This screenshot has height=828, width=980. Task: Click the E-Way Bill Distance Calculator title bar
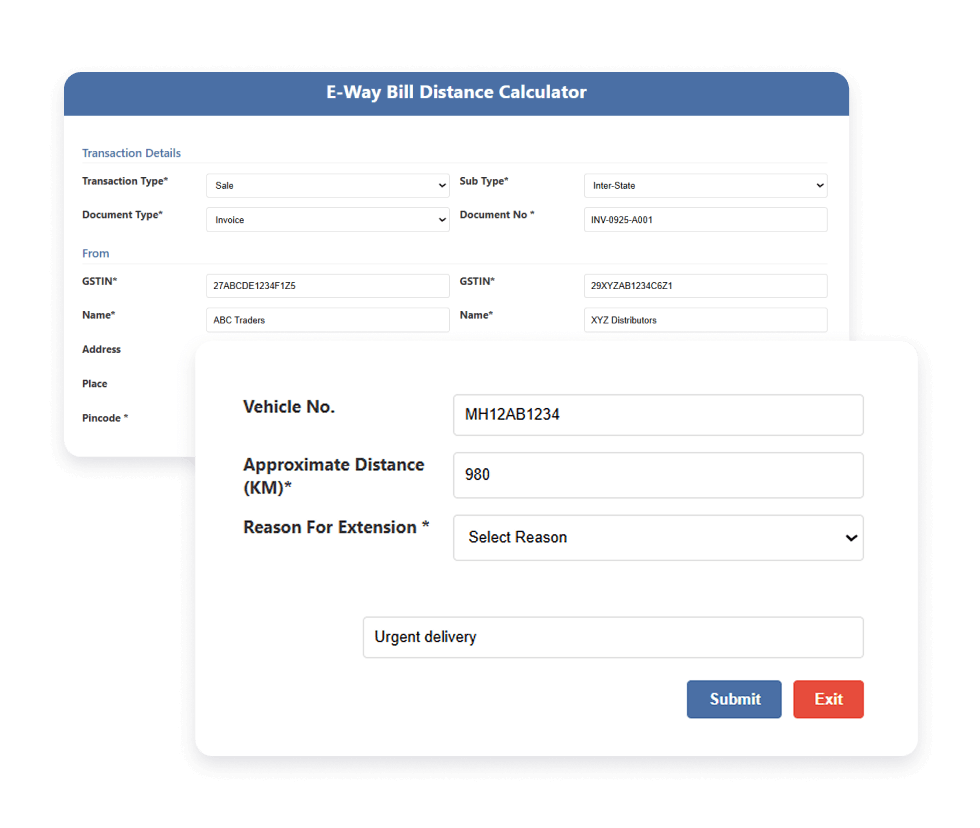pyautogui.click(x=457, y=92)
